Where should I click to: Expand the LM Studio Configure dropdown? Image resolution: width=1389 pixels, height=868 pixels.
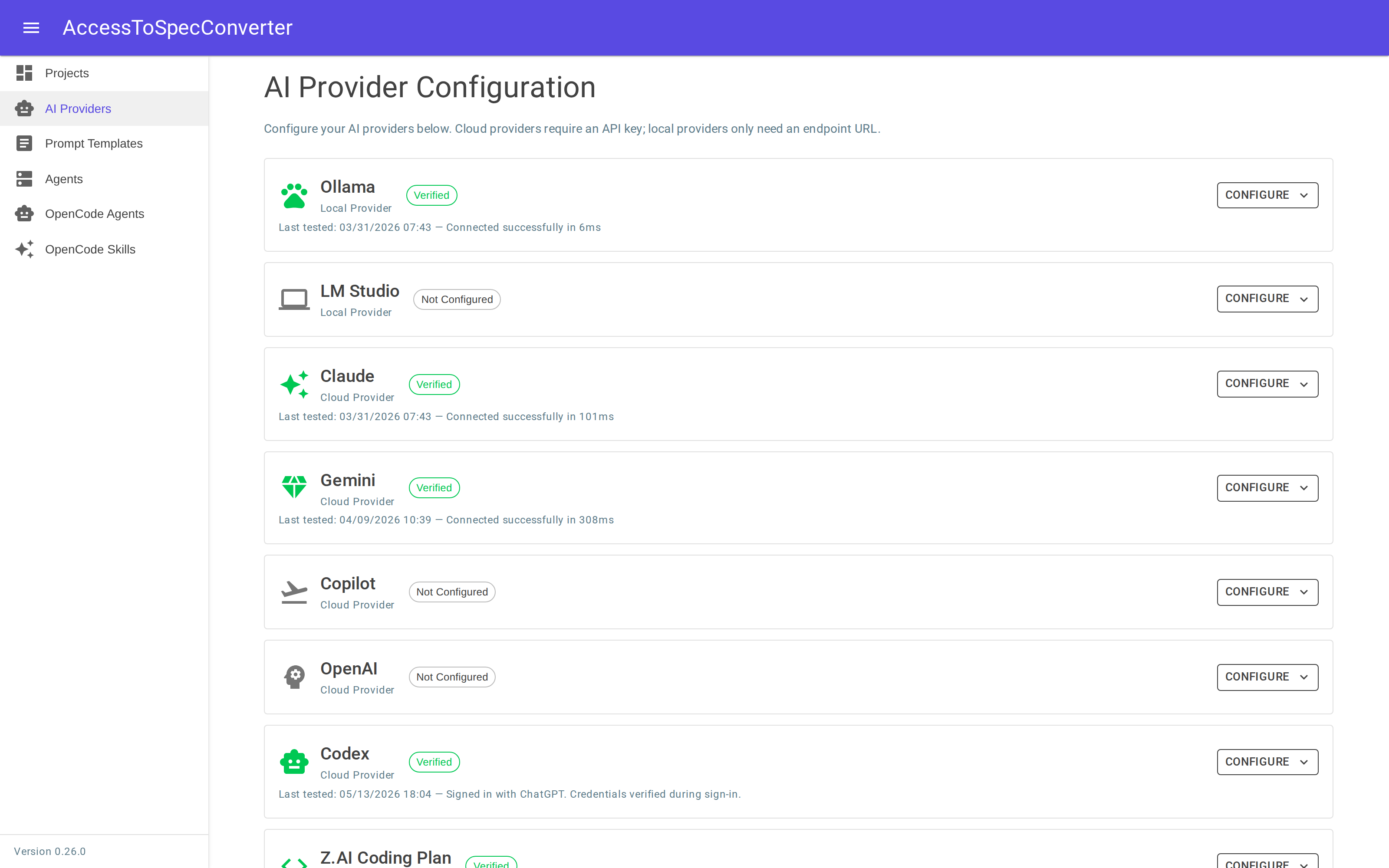click(x=1267, y=299)
